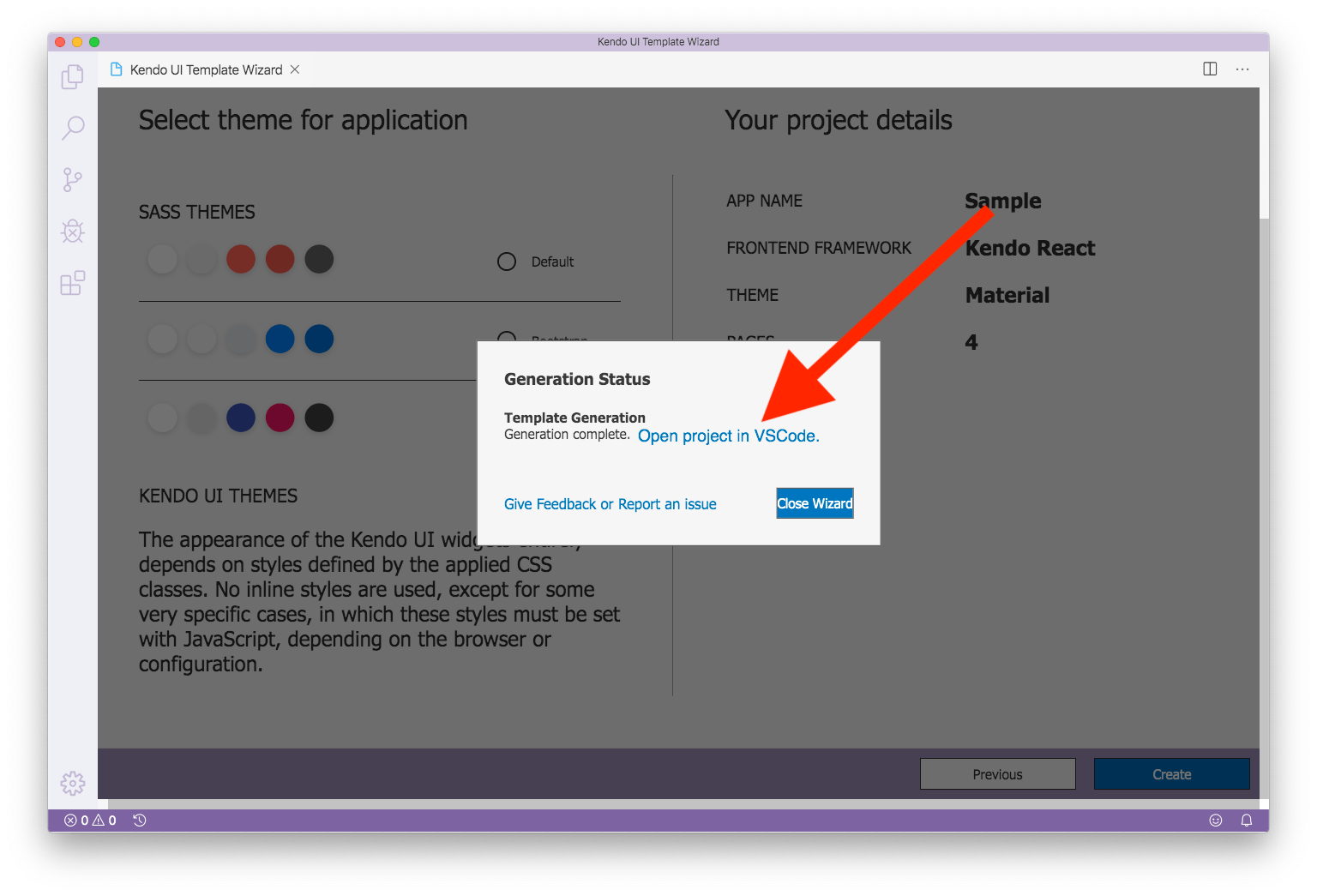
Task: Close the Kendo UI Template Wizard tab
Action: pyautogui.click(x=295, y=69)
